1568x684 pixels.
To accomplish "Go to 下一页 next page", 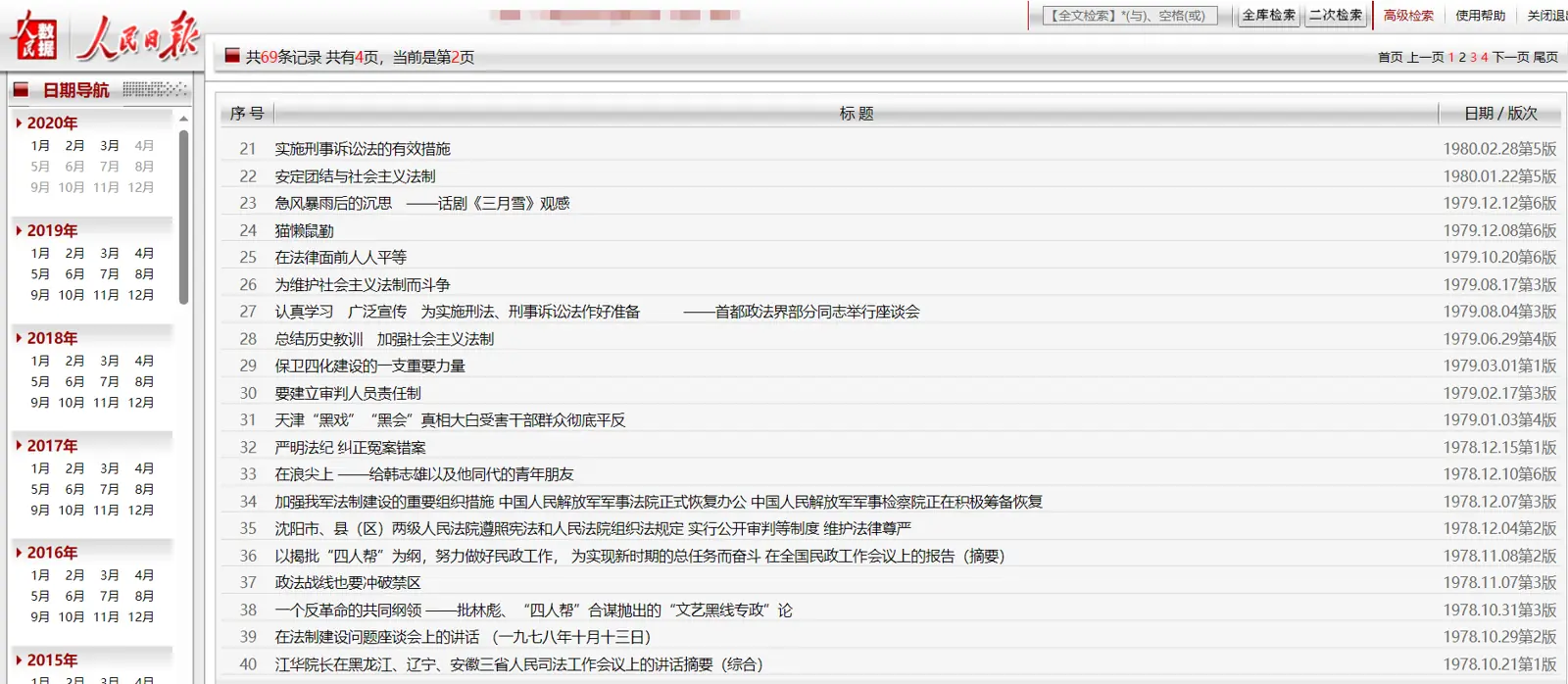I will (x=1510, y=58).
